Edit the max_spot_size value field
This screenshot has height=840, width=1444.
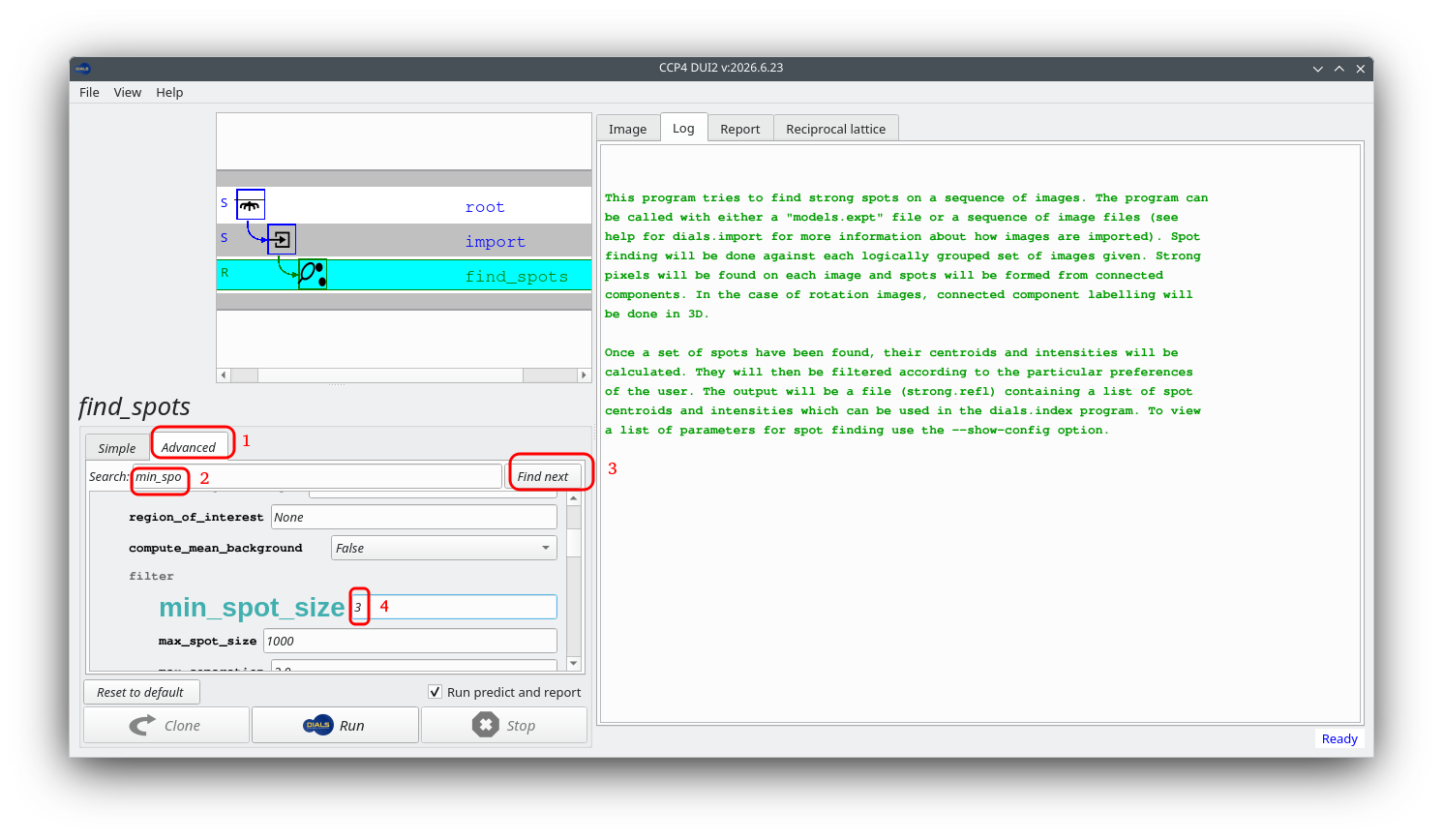[410, 641]
